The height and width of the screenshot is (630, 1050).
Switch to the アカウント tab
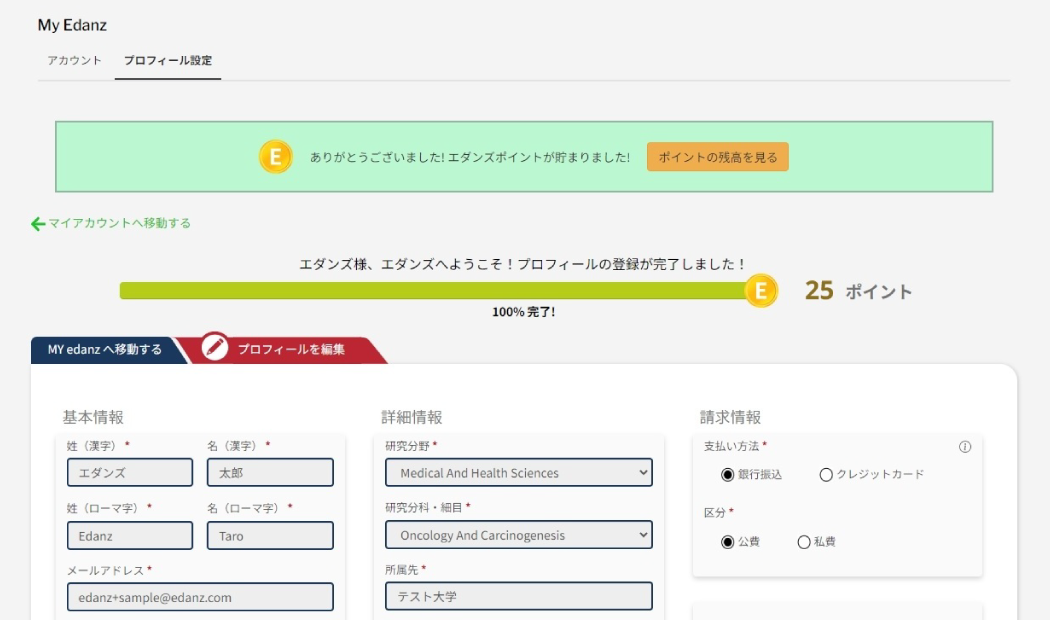pyautogui.click(x=74, y=60)
